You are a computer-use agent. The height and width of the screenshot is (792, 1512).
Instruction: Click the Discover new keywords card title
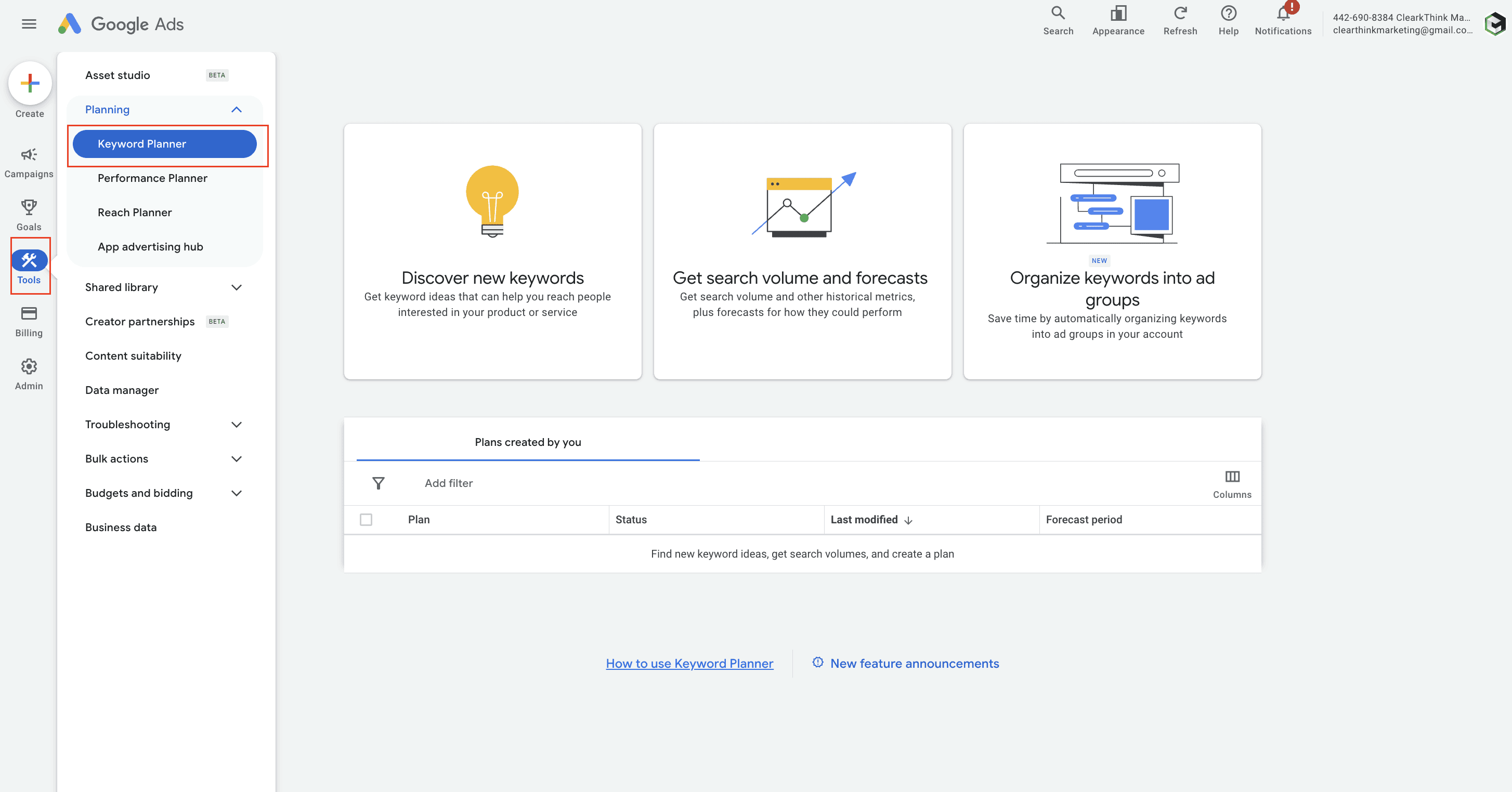coord(492,278)
